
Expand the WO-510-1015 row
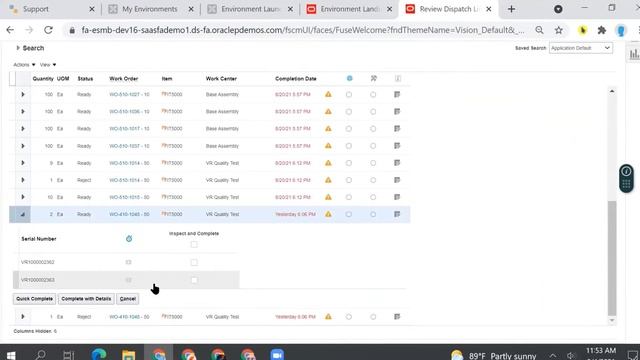pyautogui.click(x=23, y=197)
